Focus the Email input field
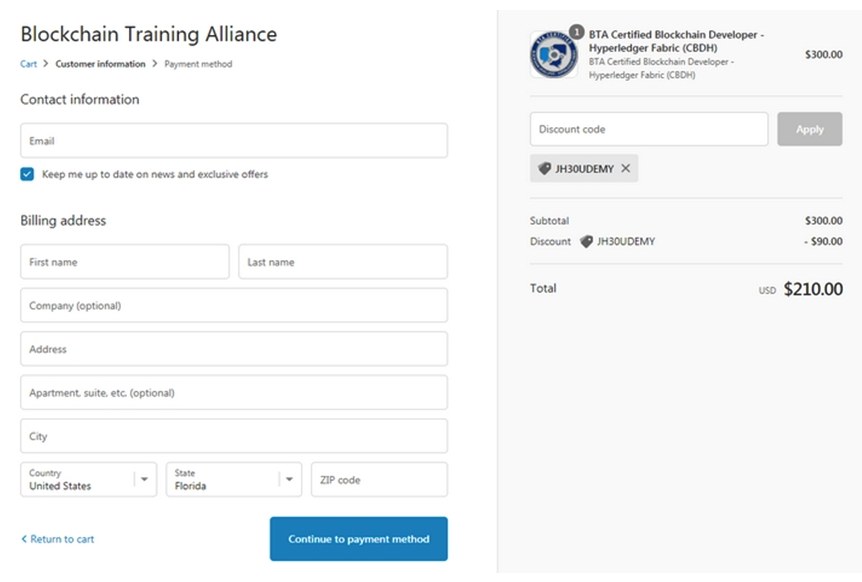The height and width of the screenshot is (582, 862). [234, 141]
